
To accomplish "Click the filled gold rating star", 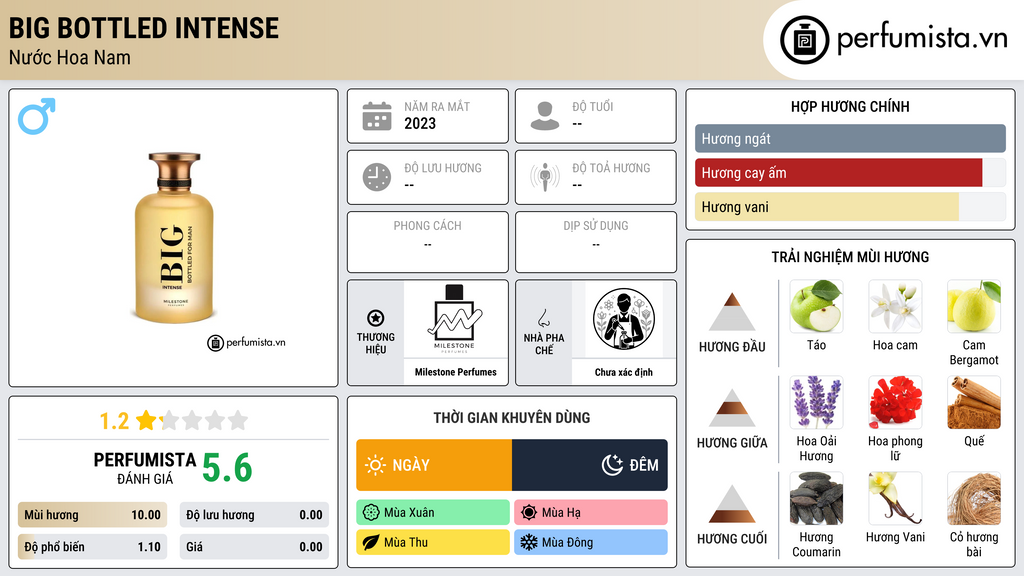I will (x=146, y=420).
